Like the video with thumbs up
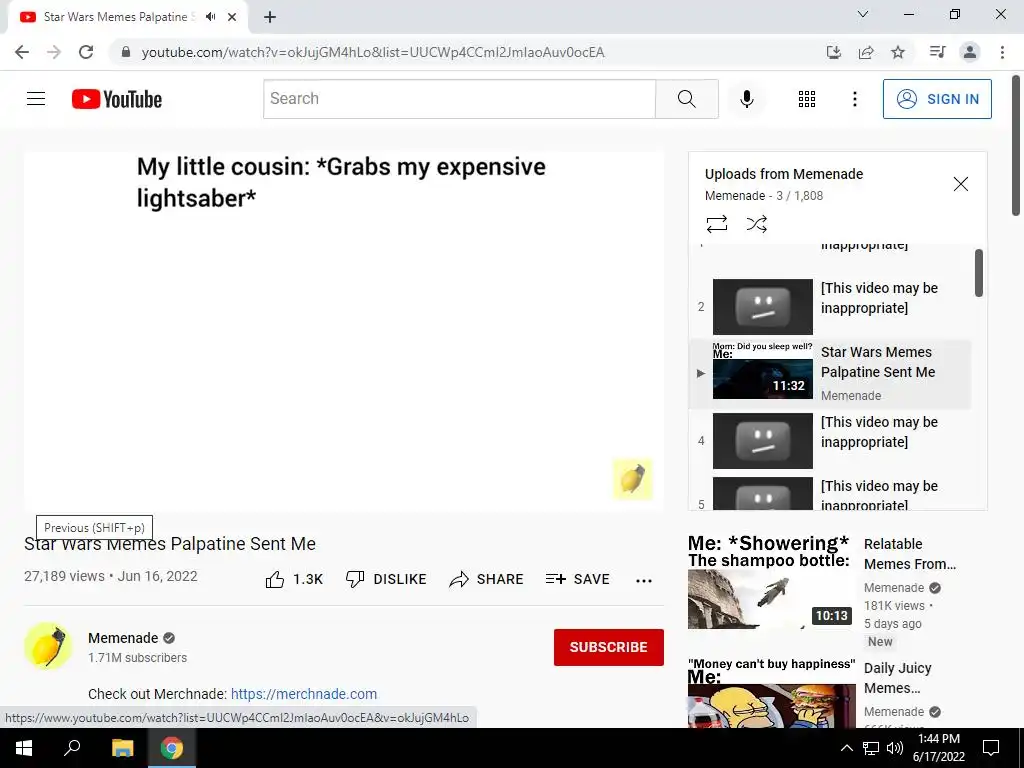The height and width of the screenshot is (768, 1024). [x=294, y=579]
